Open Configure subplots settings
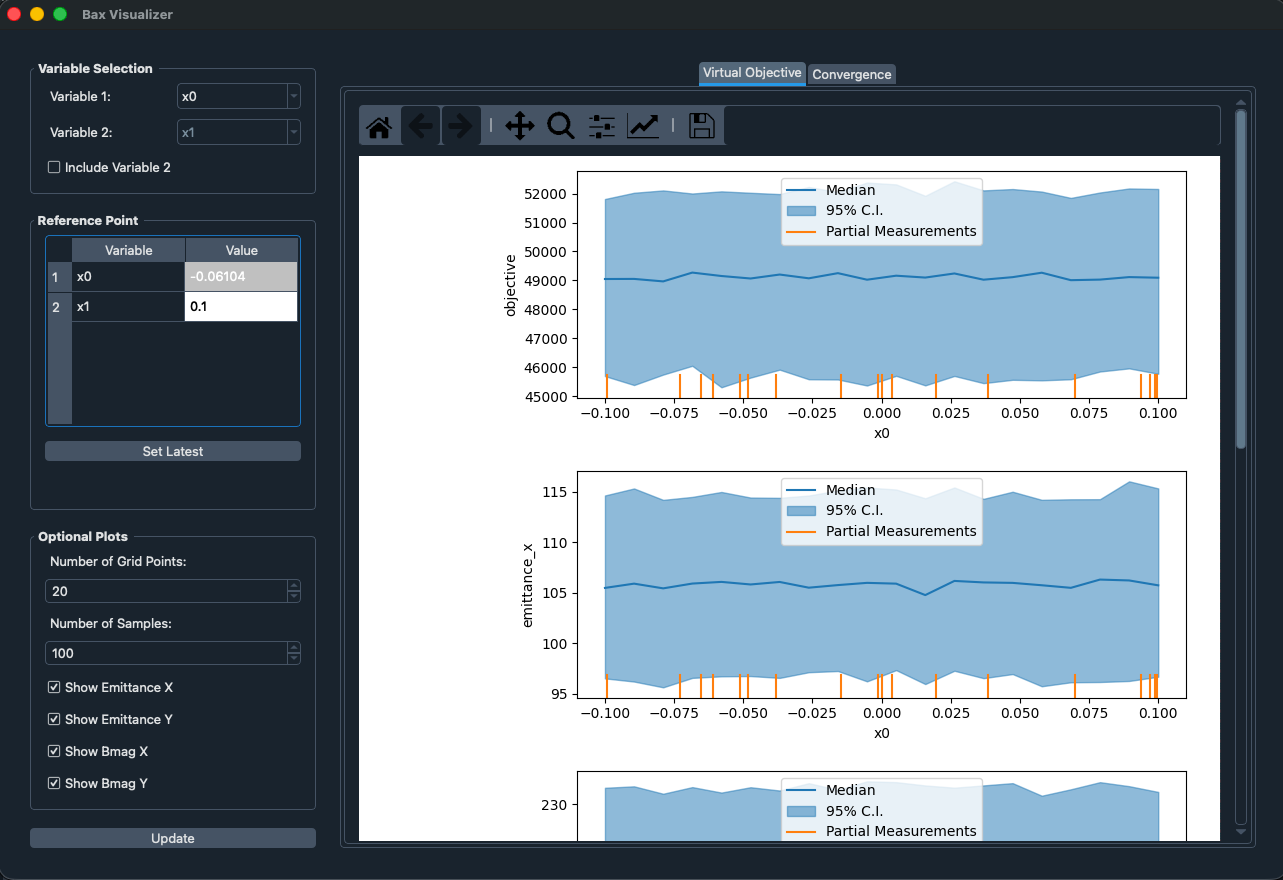This screenshot has height=880, width=1283. (602, 126)
